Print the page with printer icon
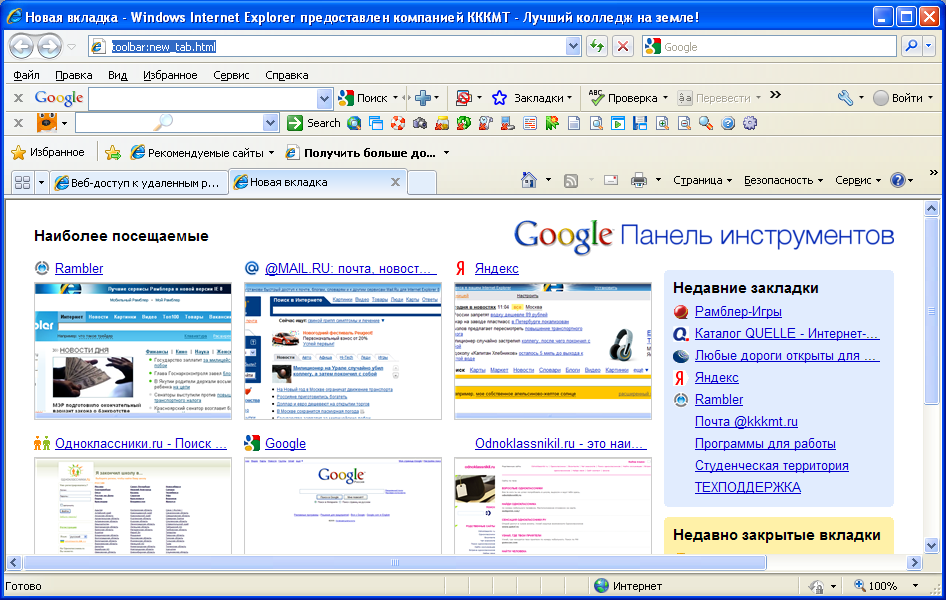Screen dimensions: 946x600 [638, 180]
